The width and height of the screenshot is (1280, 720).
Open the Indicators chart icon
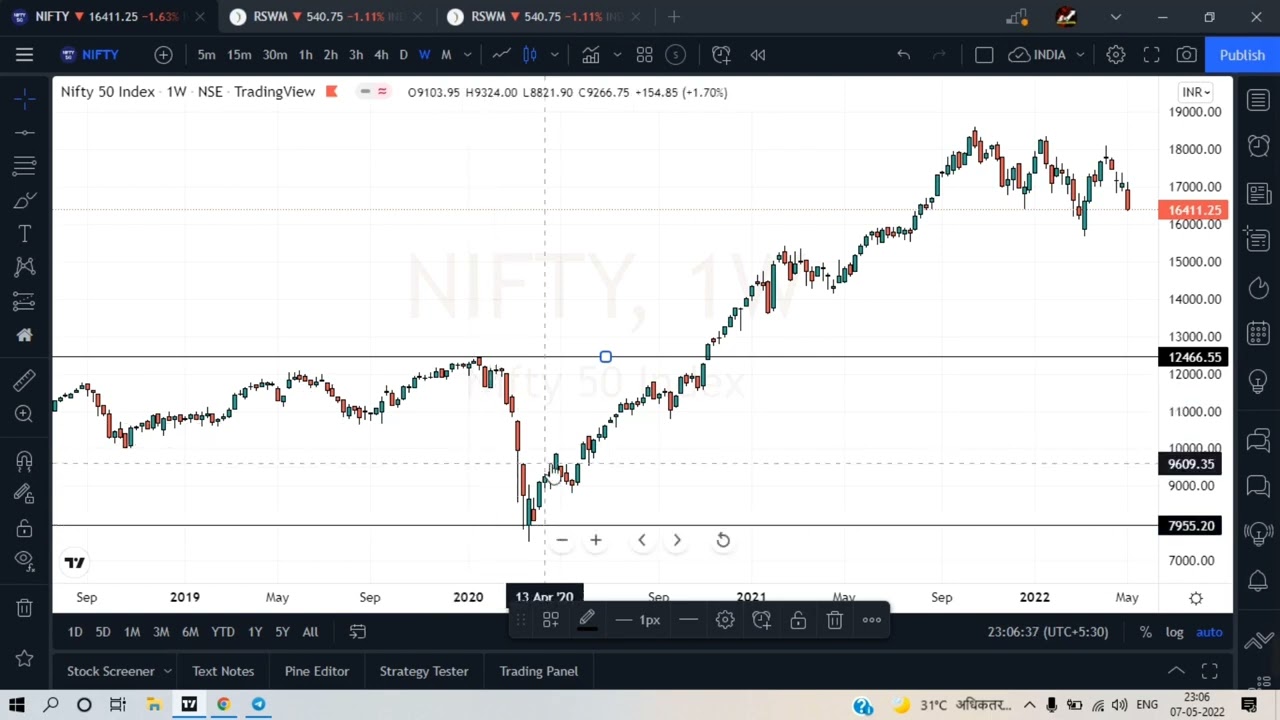click(591, 55)
